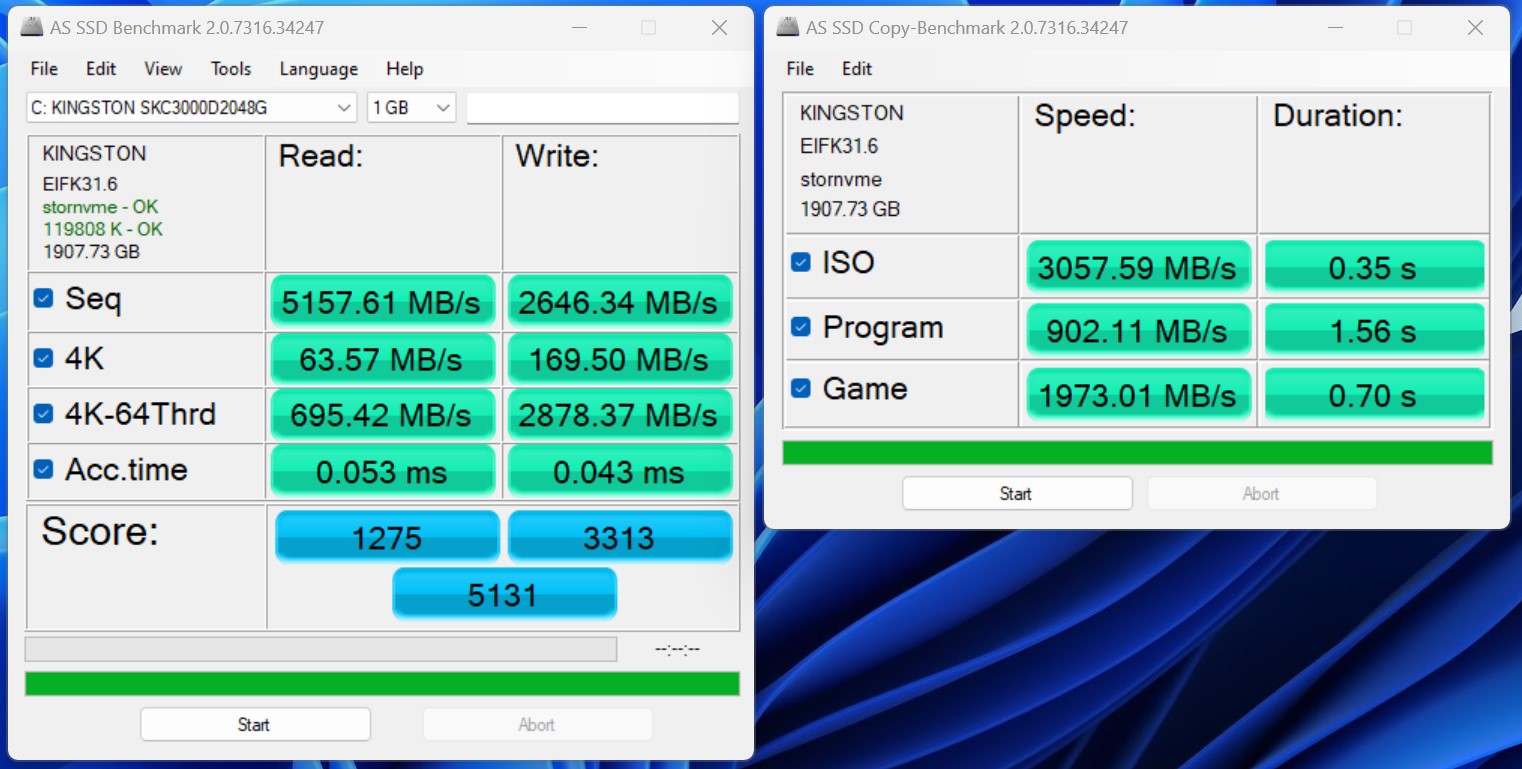This screenshot has width=1522, height=769.
Task: Disable the Game copy test checkbox
Action: pos(800,388)
